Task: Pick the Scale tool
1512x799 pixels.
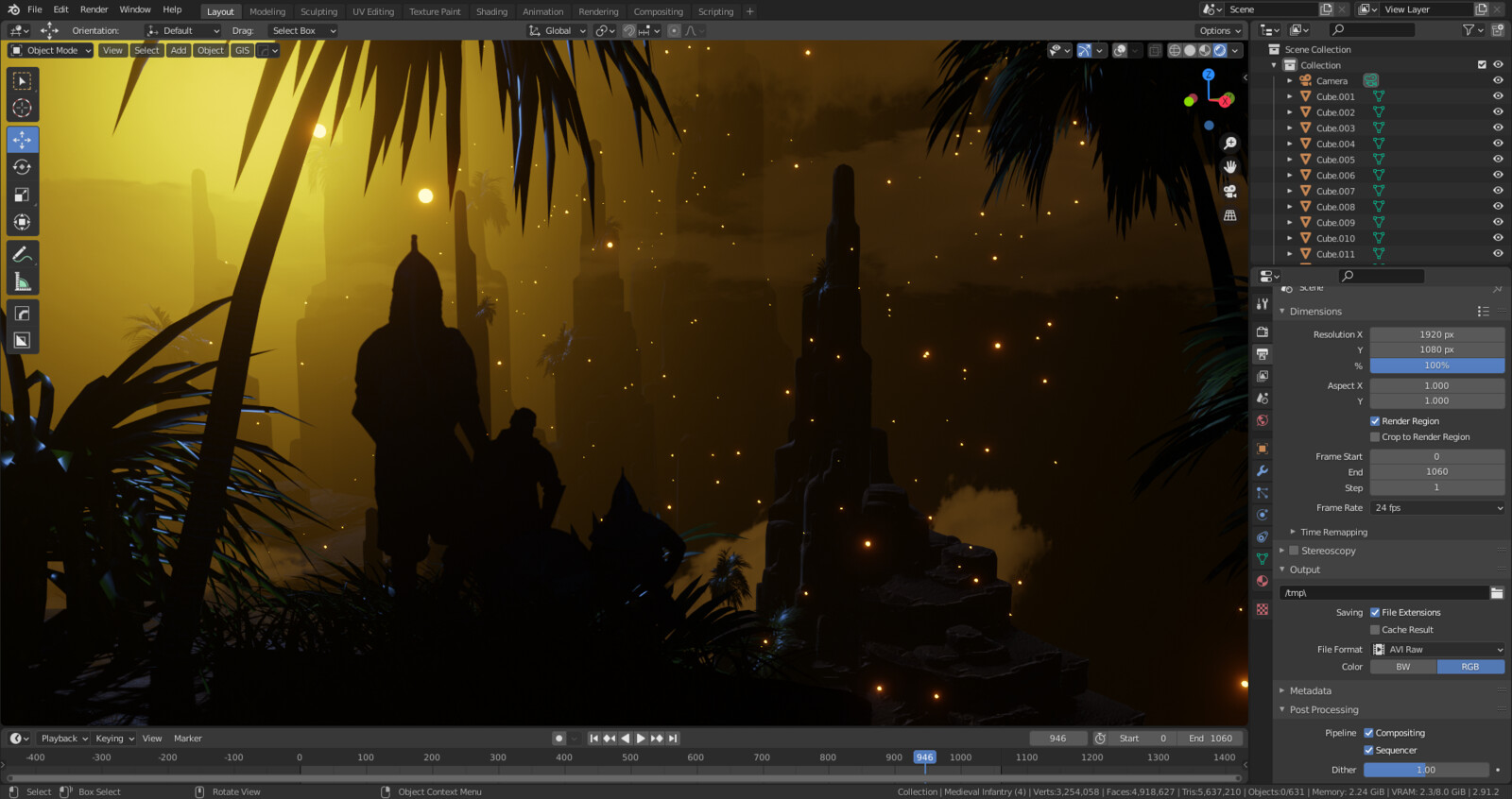Action: [x=23, y=195]
